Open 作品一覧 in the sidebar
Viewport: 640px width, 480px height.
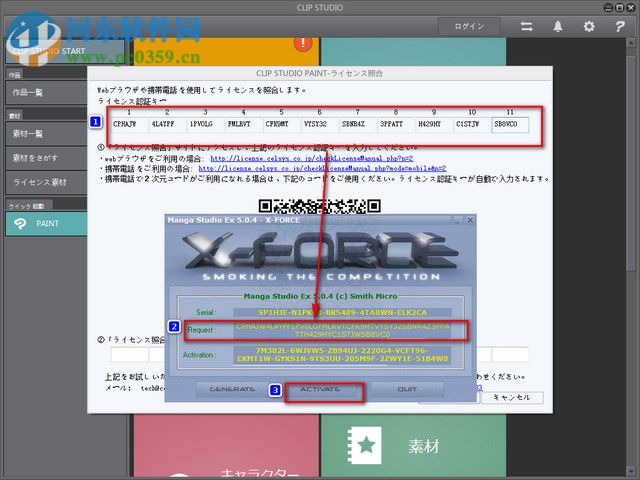pos(46,93)
